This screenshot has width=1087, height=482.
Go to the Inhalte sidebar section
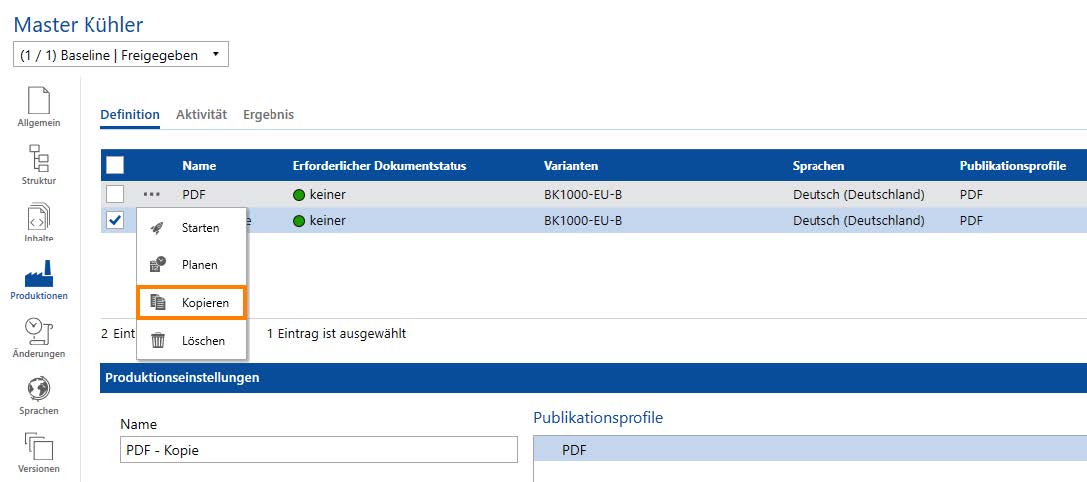pyautogui.click(x=39, y=222)
